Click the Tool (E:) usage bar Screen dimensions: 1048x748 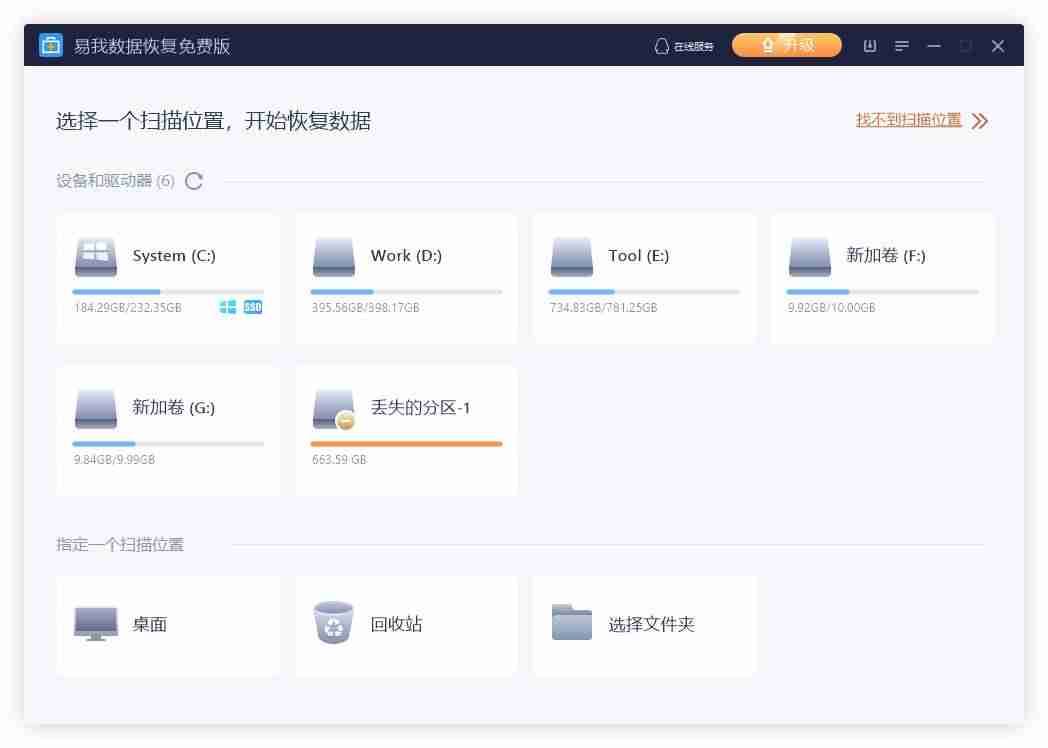coord(644,292)
